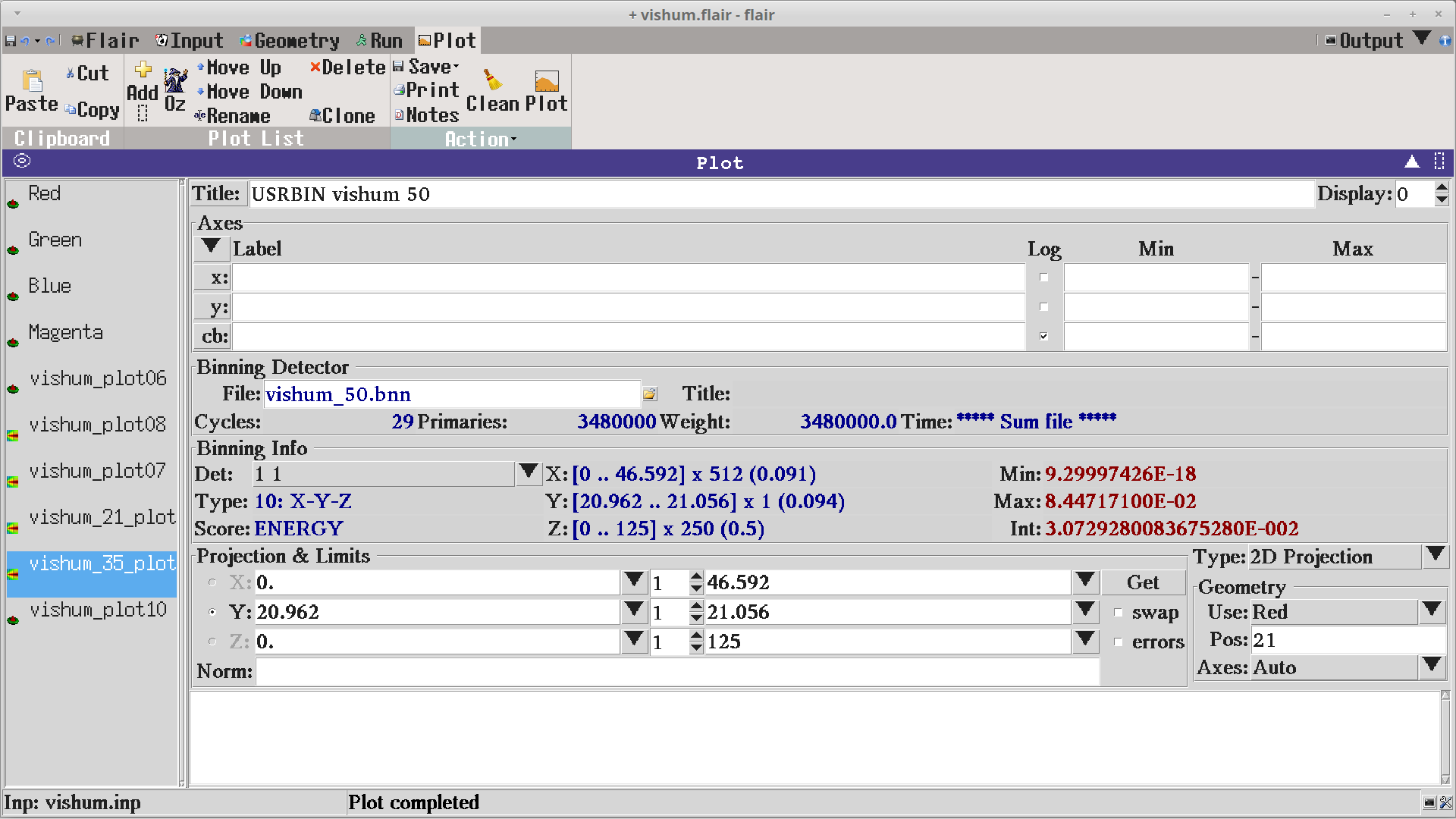Enable the swap checkbox
The width and height of the screenshot is (1456, 819).
tap(1118, 613)
